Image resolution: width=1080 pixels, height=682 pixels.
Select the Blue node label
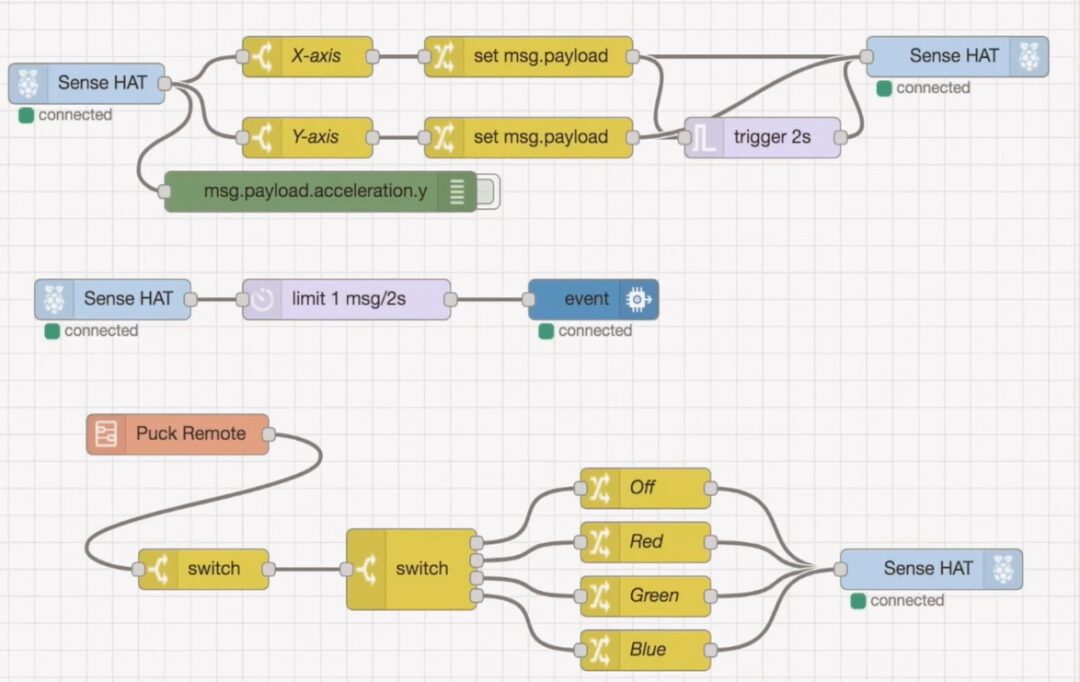click(647, 649)
